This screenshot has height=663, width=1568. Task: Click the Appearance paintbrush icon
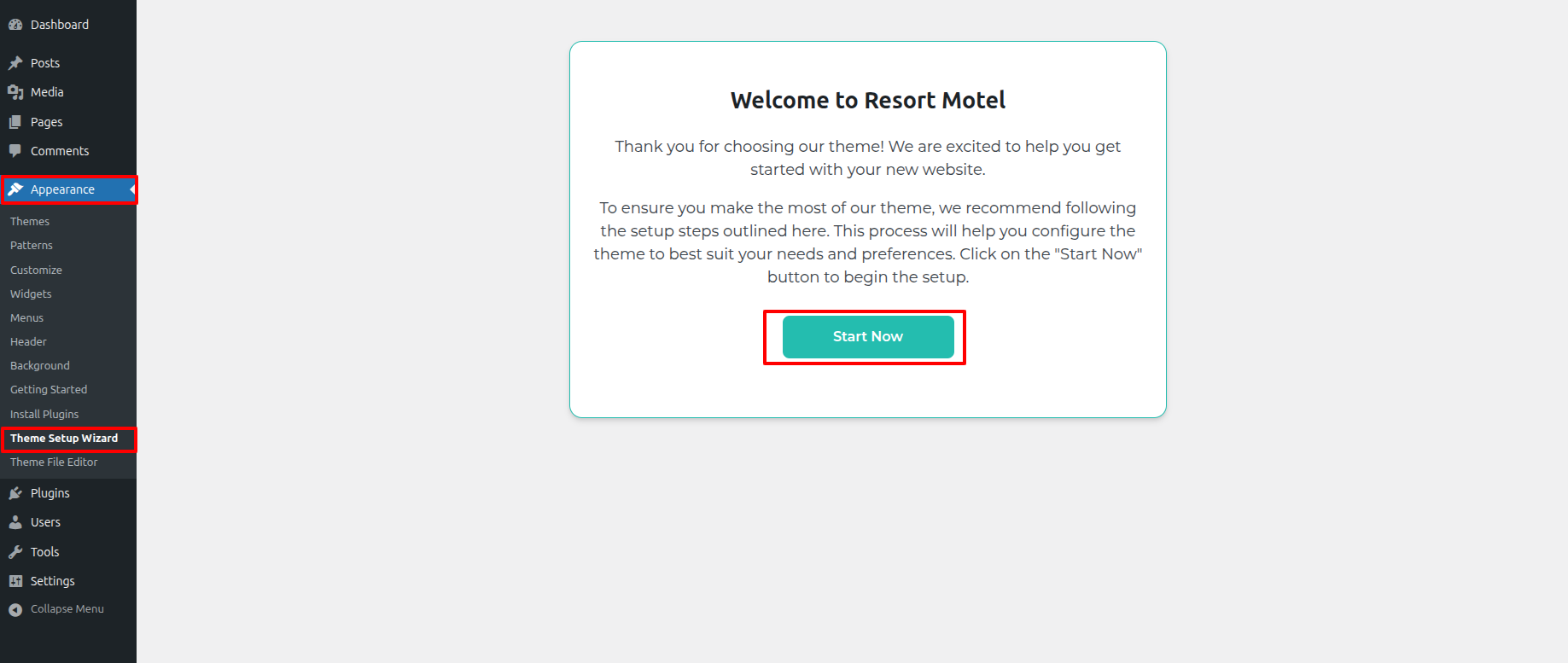click(15, 189)
